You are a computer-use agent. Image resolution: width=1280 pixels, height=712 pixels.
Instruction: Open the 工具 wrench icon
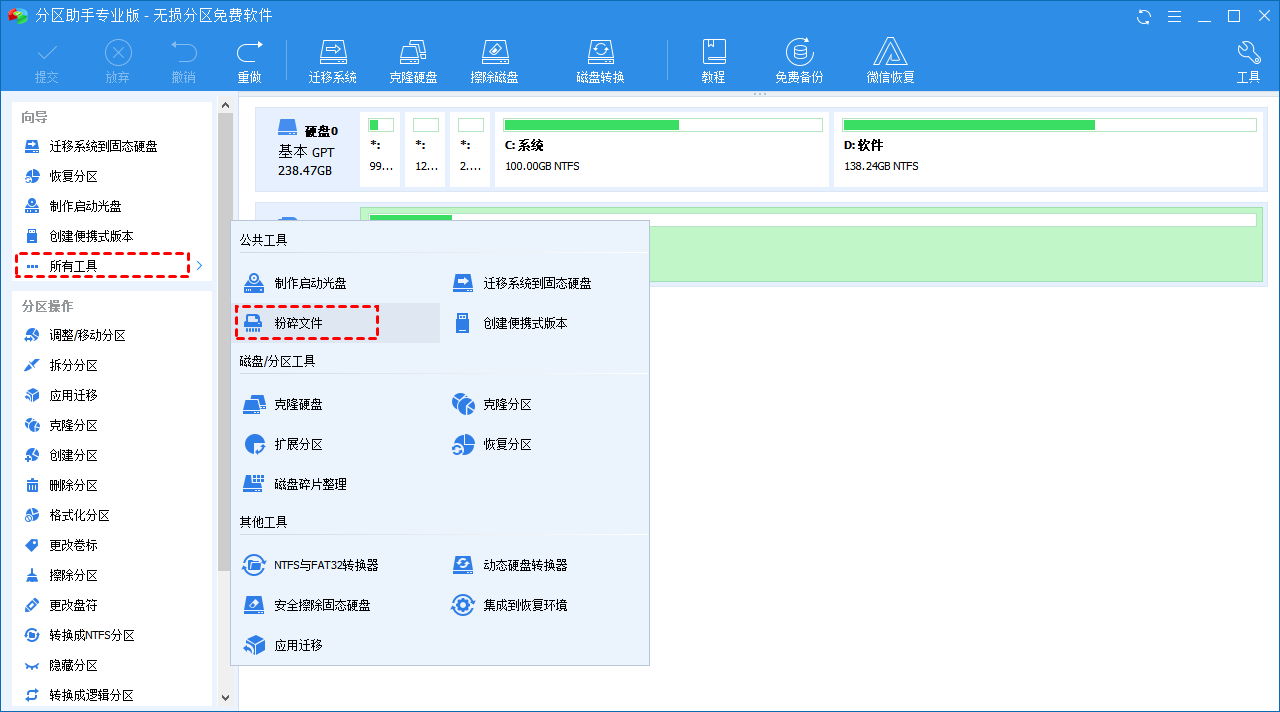(1248, 62)
